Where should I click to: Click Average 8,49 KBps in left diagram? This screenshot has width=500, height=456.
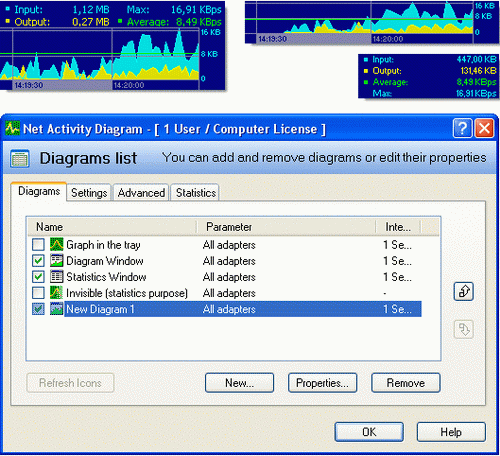point(199,22)
